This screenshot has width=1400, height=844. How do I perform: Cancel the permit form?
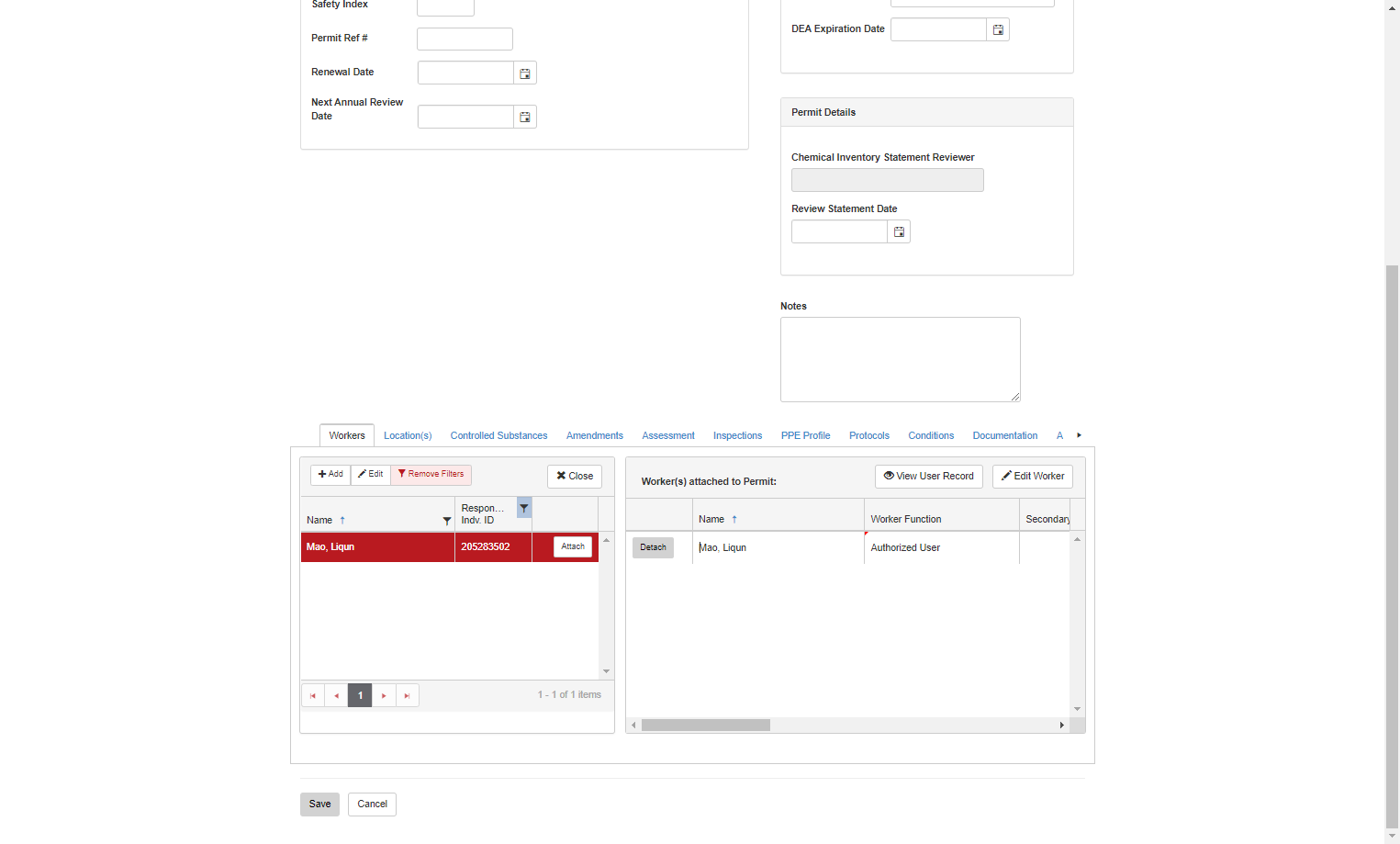[x=372, y=804]
